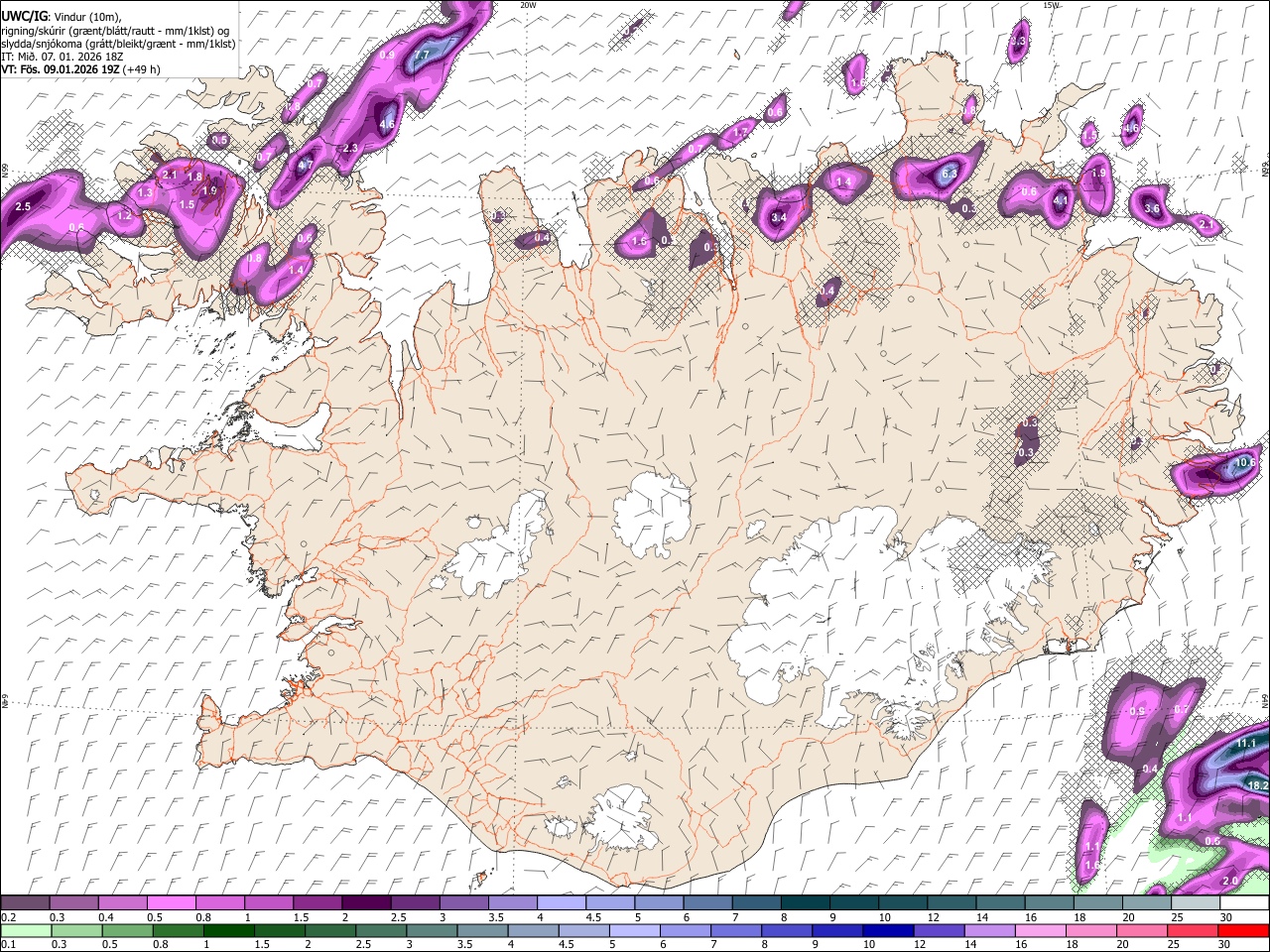The image size is (1270, 952).
Task: Select the 4.1 precipitation label in northeast
Action: (x=1061, y=200)
